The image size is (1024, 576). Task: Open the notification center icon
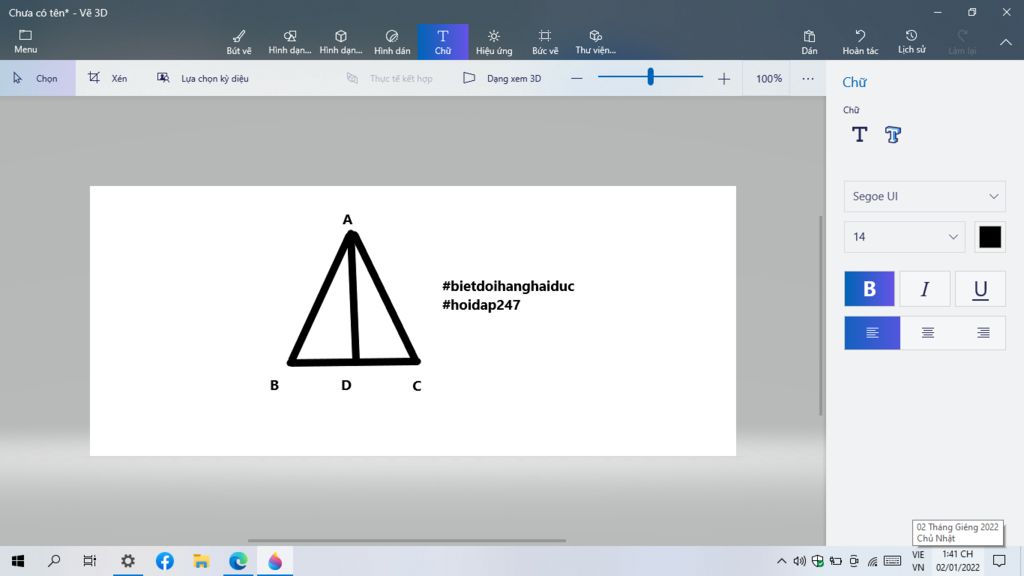click(x=999, y=561)
